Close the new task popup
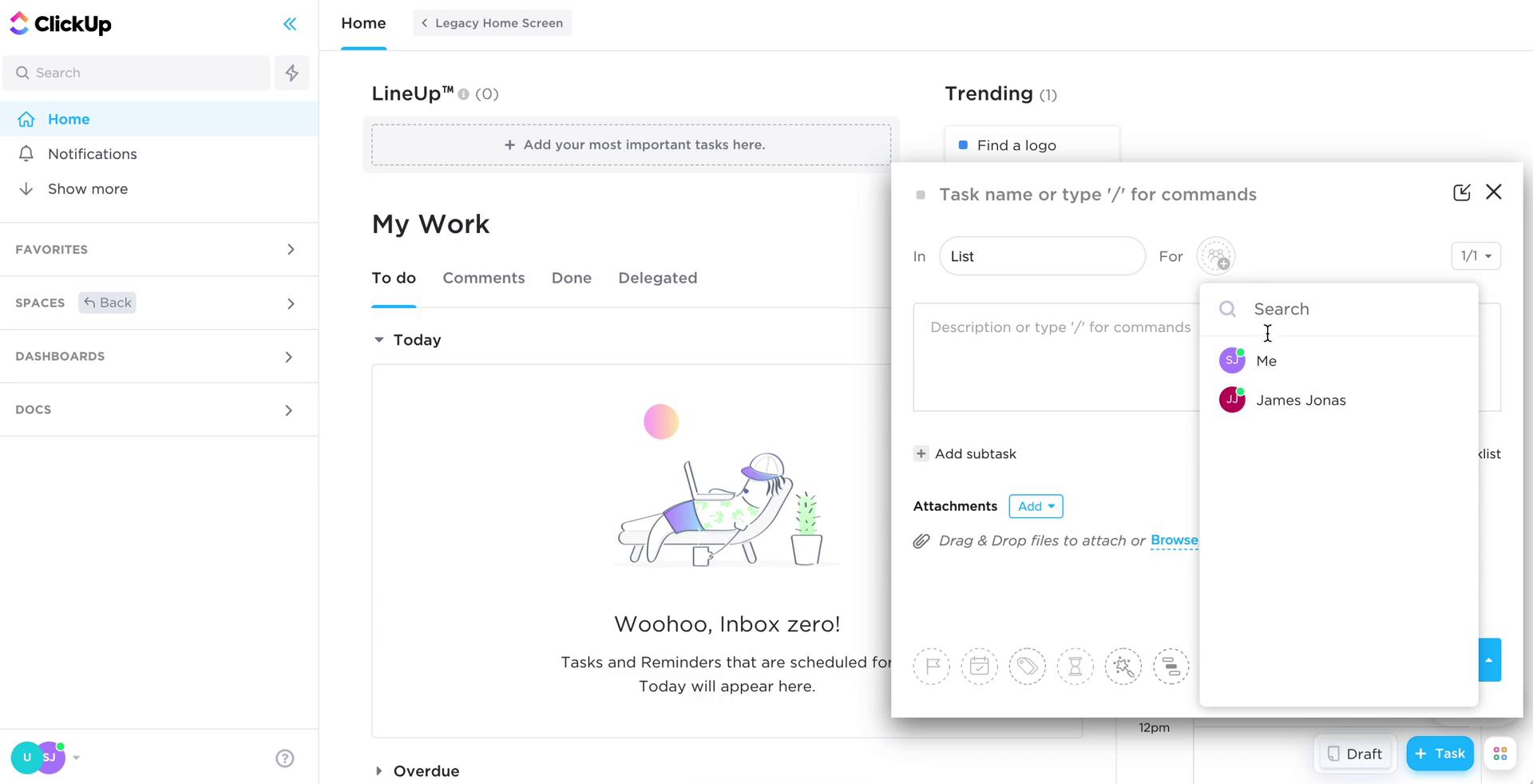Screen dimensions: 1533x784 (x=1494, y=192)
